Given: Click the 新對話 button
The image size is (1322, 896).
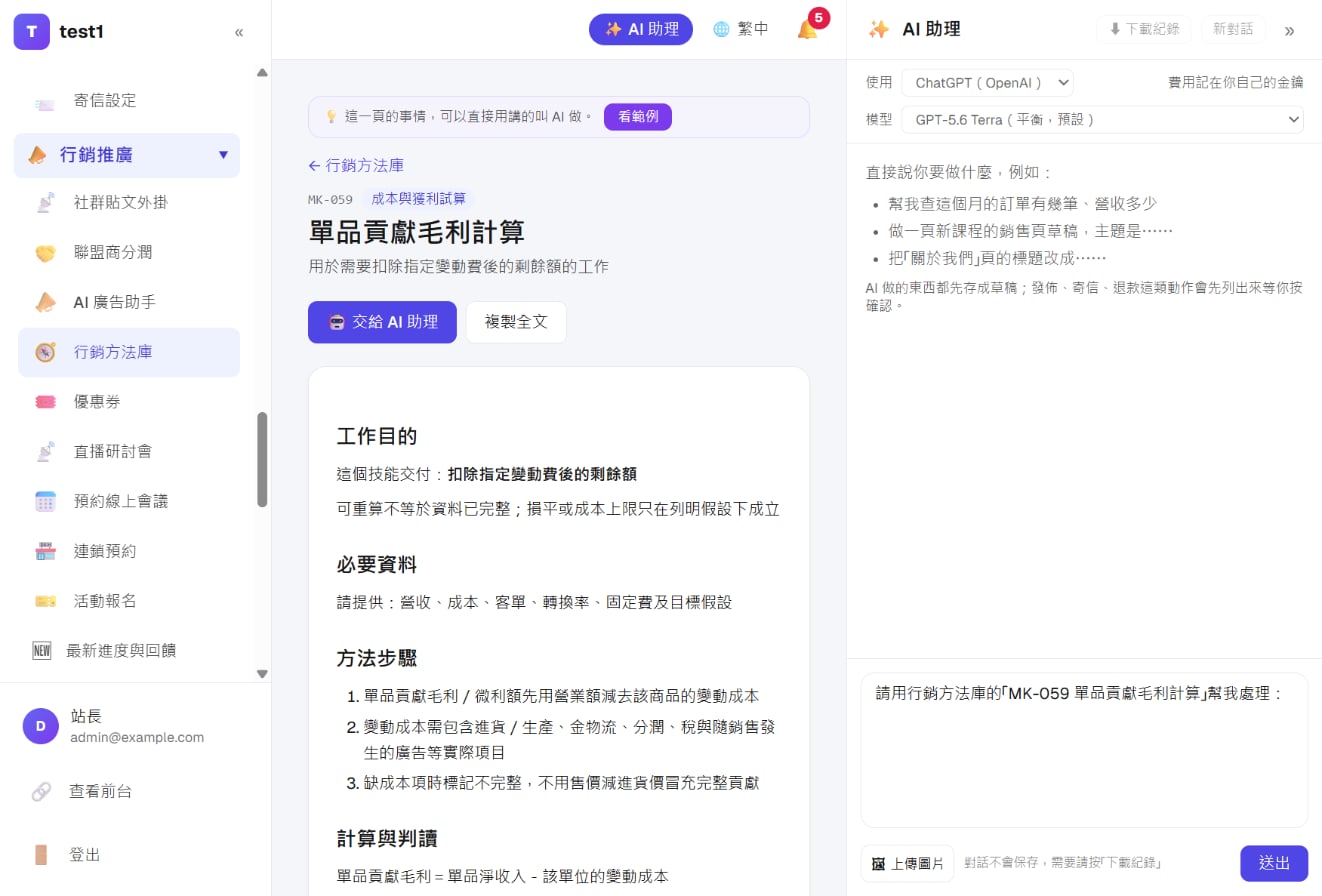Looking at the screenshot, I should pyautogui.click(x=1233, y=29).
